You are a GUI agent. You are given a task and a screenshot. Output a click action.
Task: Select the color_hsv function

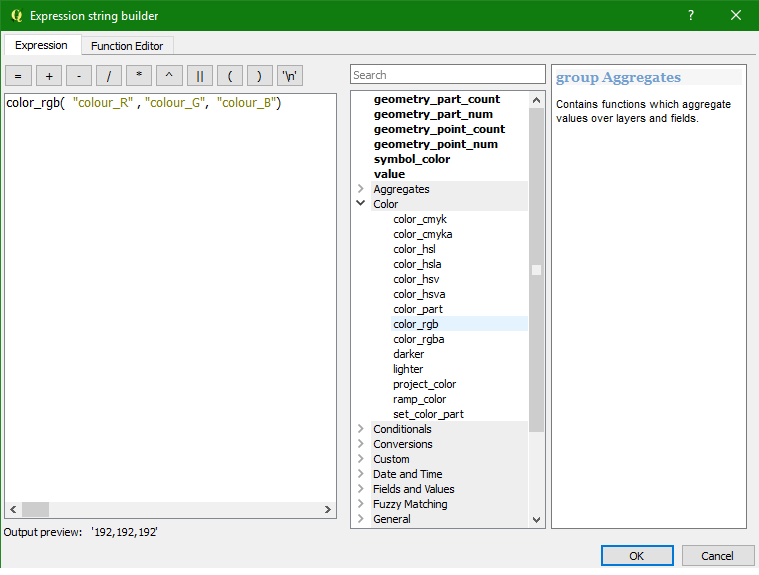416,279
